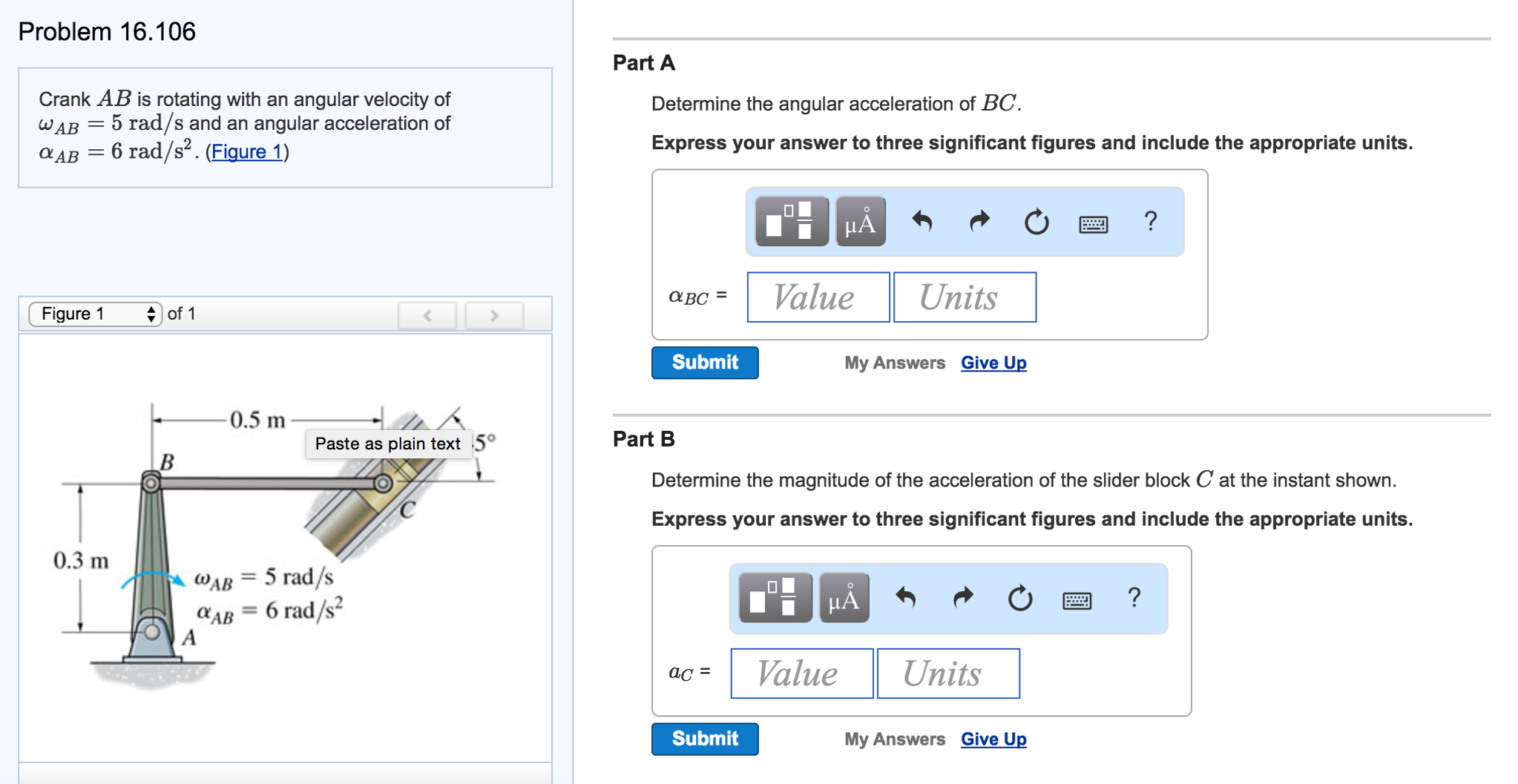The height and width of the screenshot is (784, 1518).
Task: Open the keyboard shortcuts icon in Part A
Action: tap(1094, 223)
